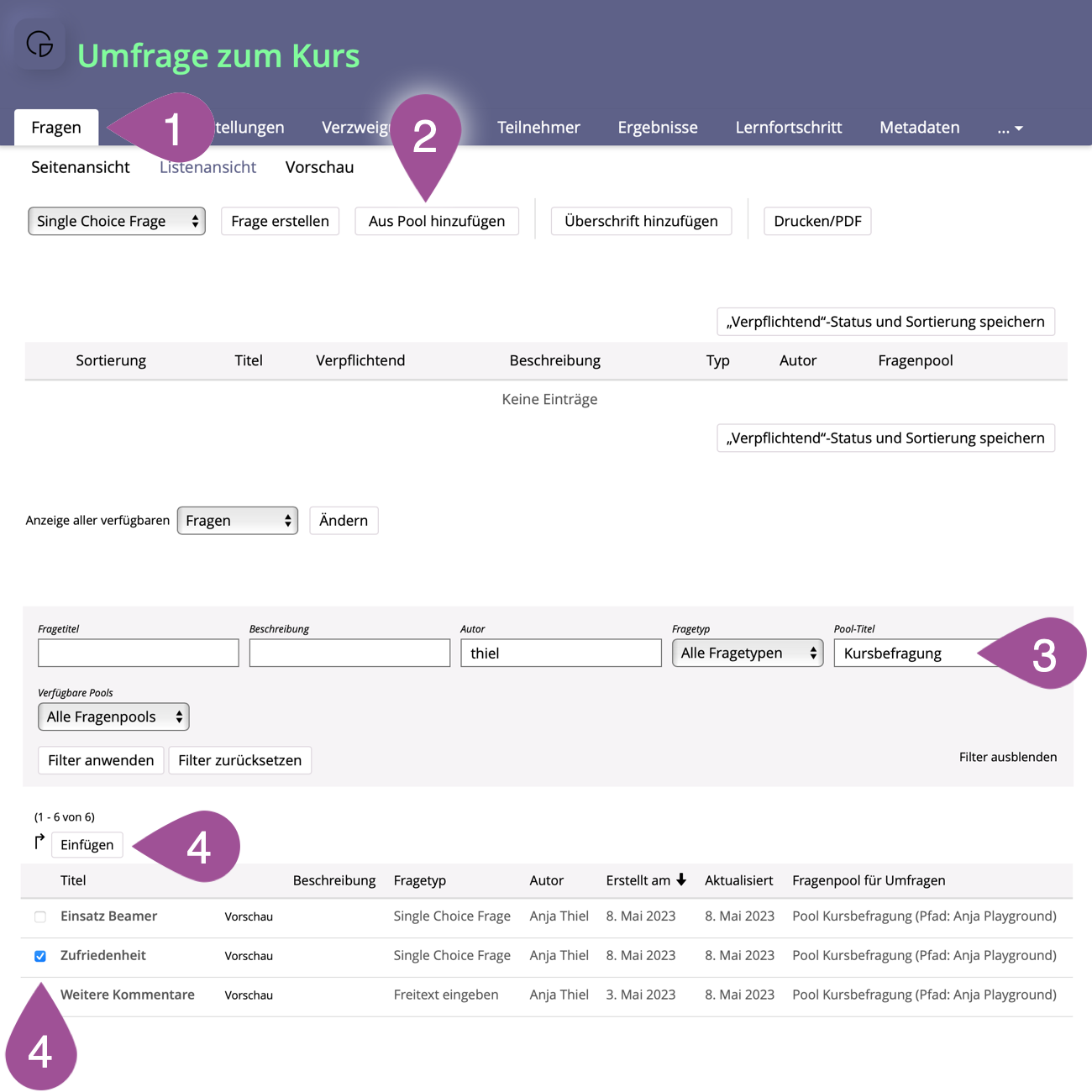The image size is (1092, 1092).
Task: Click the arrow icon beside Einfügen
Action: point(39,842)
